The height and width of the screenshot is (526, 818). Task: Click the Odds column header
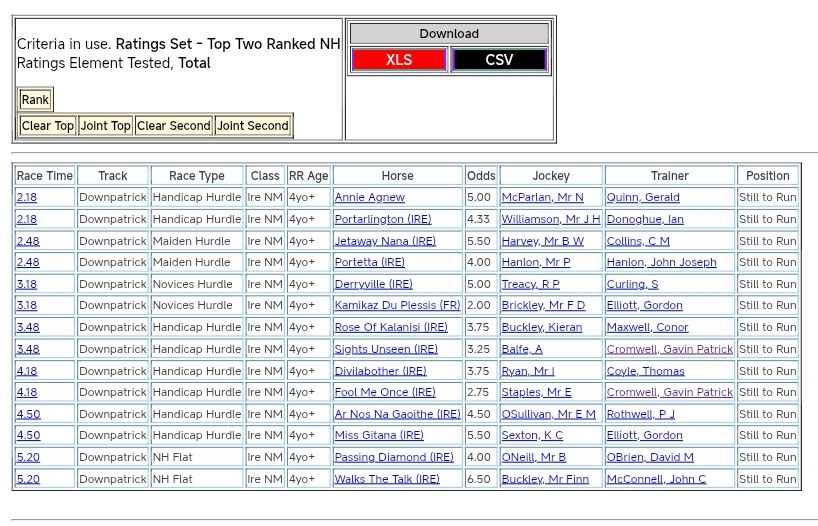tap(480, 176)
